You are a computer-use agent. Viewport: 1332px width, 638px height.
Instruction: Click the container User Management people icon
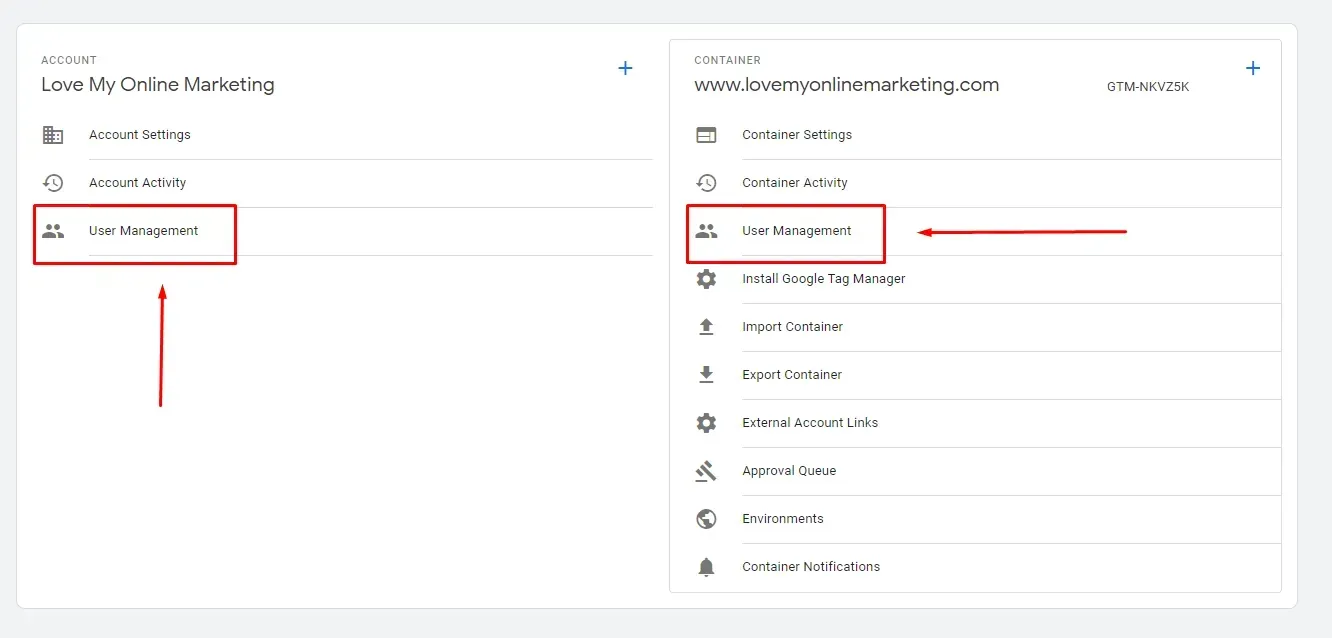click(x=706, y=231)
